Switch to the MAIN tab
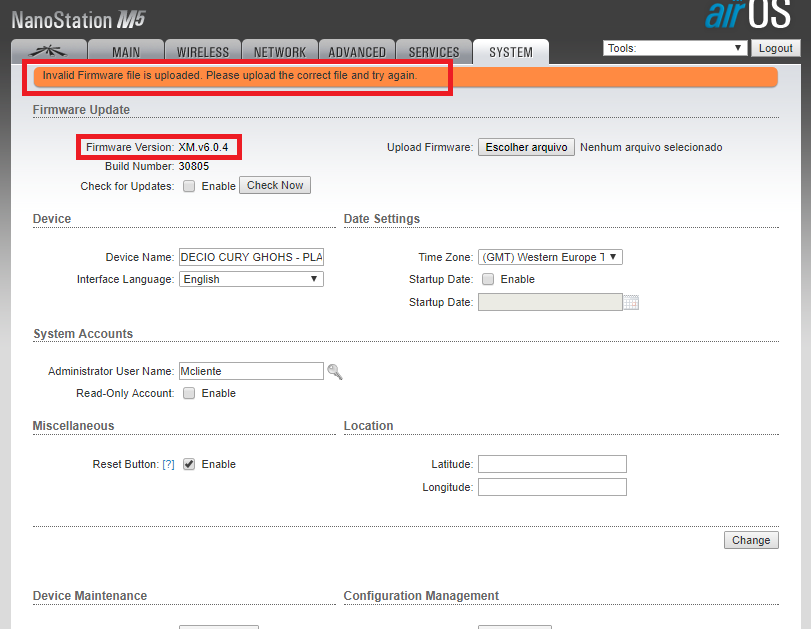Image resolution: width=811 pixels, height=629 pixels. pyautogui.click(x=126, y=52)
